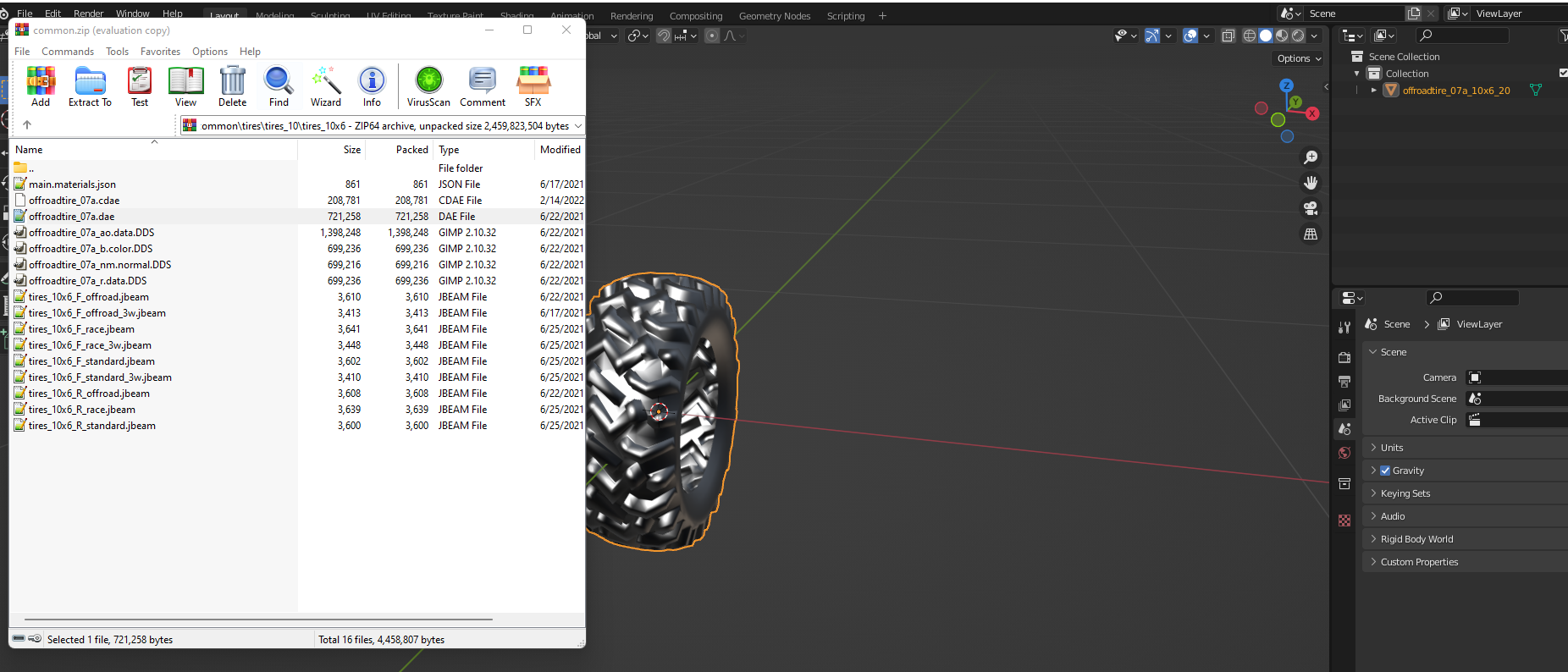Open the View Layer properties tab
Image resolution: width=1568 pixels, height=672 pixels.
1344,405
